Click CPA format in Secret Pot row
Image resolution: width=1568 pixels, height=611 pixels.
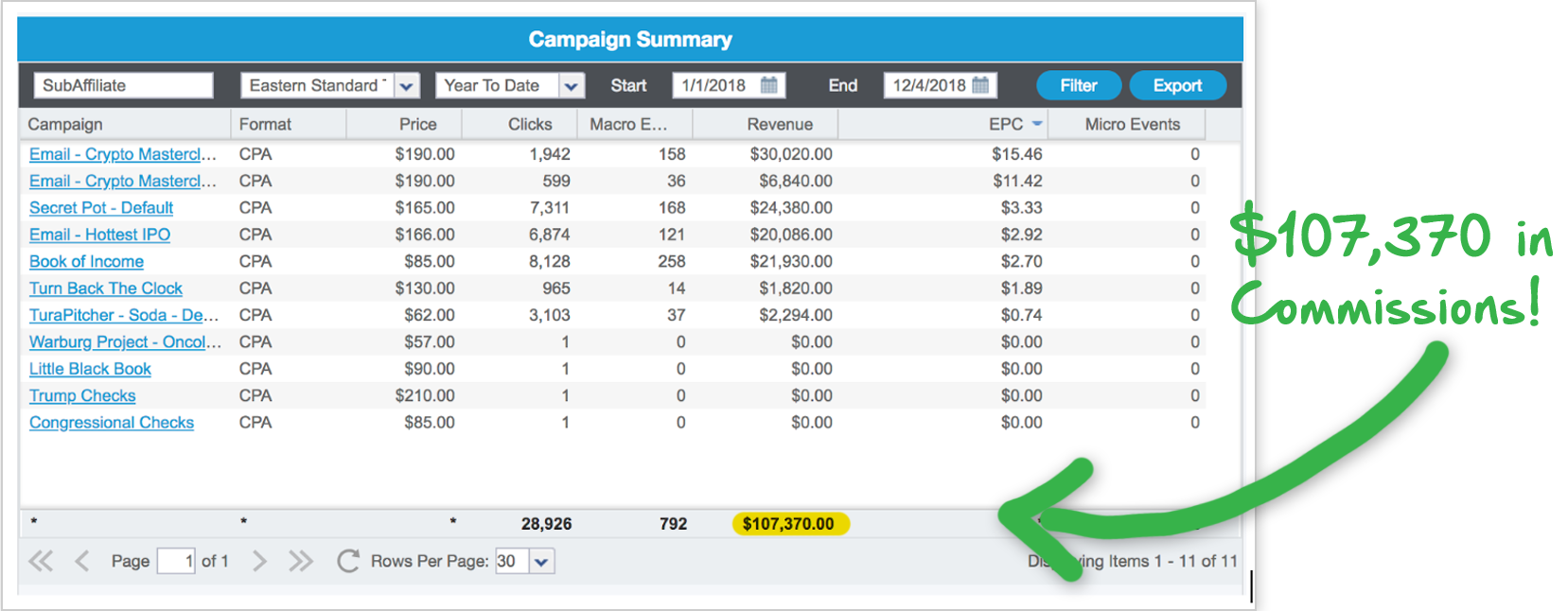(x=255, y=208)
